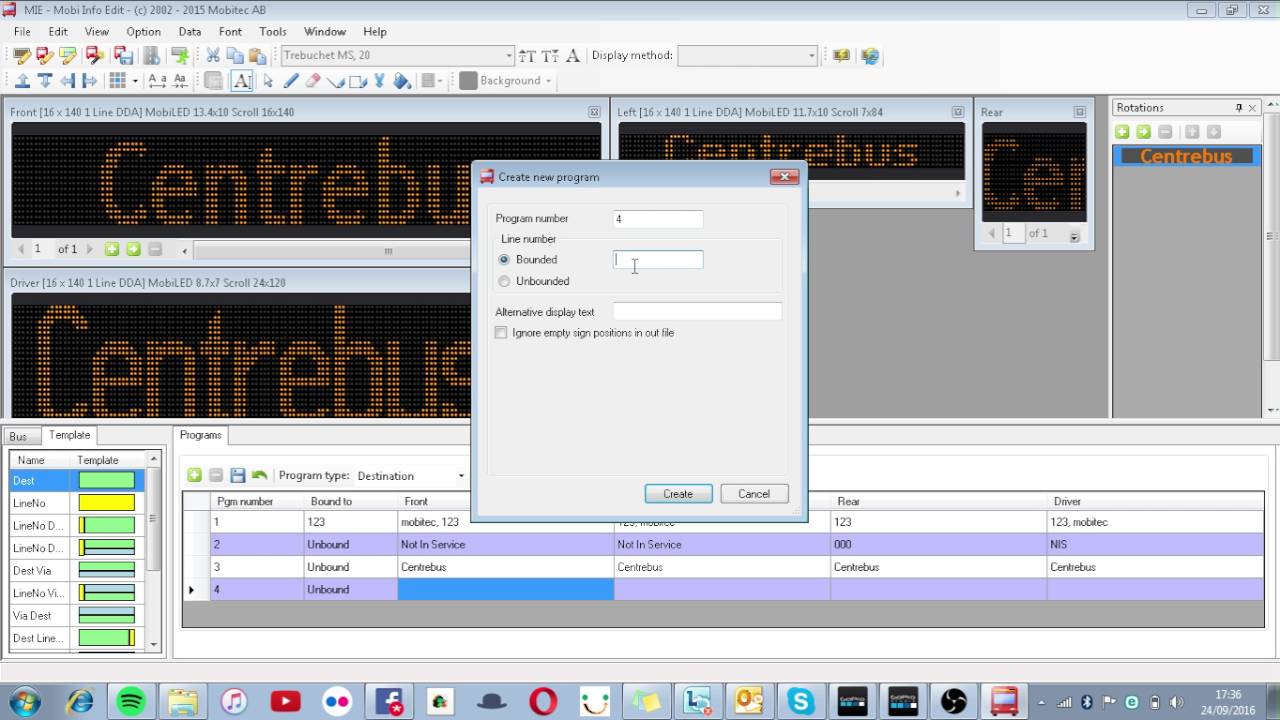
Task: Click the align to top arrow icon
Action: (x=22, y=81)
